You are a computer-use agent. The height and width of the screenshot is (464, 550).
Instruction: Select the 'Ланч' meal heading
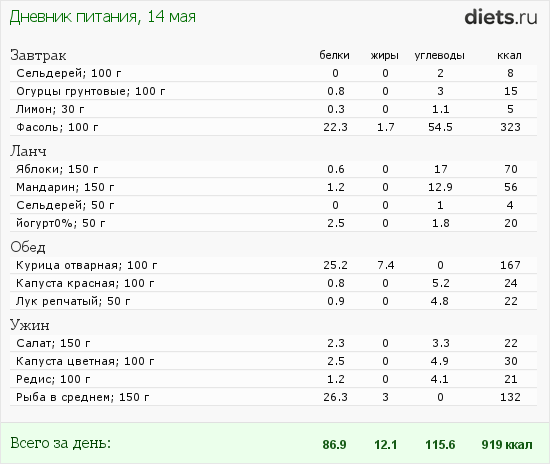pos(28,151)
